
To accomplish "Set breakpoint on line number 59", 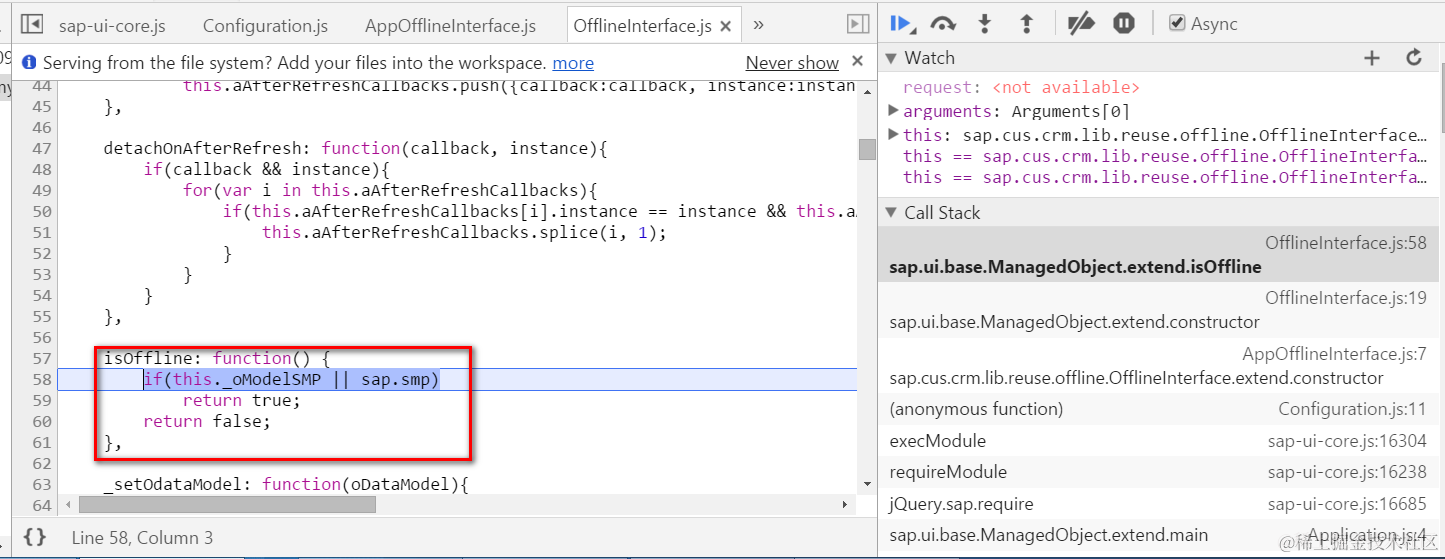I will (41, 400).
